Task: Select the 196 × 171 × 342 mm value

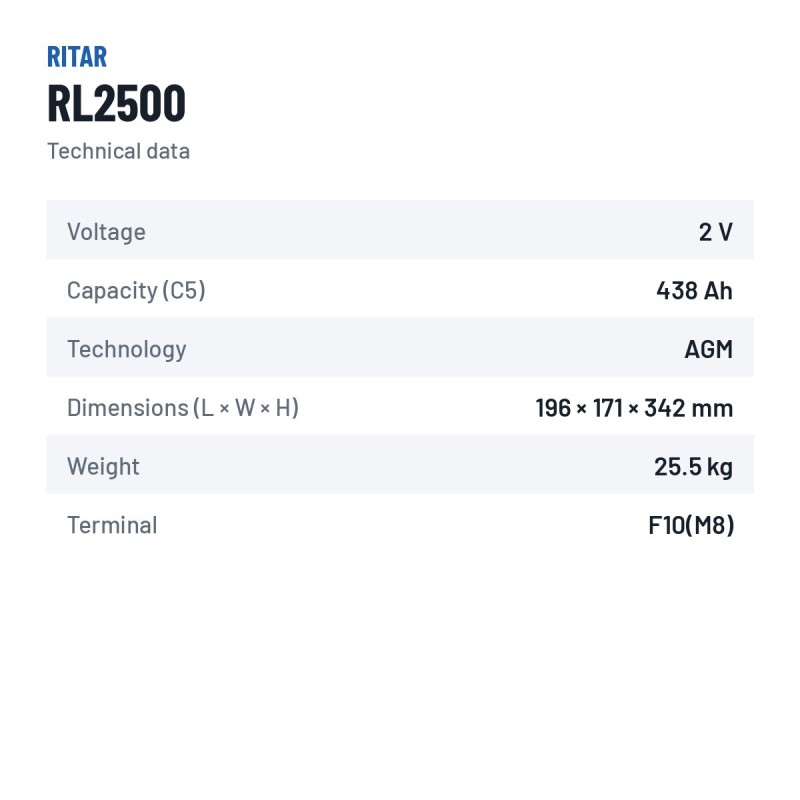Action: pos(634,408)
